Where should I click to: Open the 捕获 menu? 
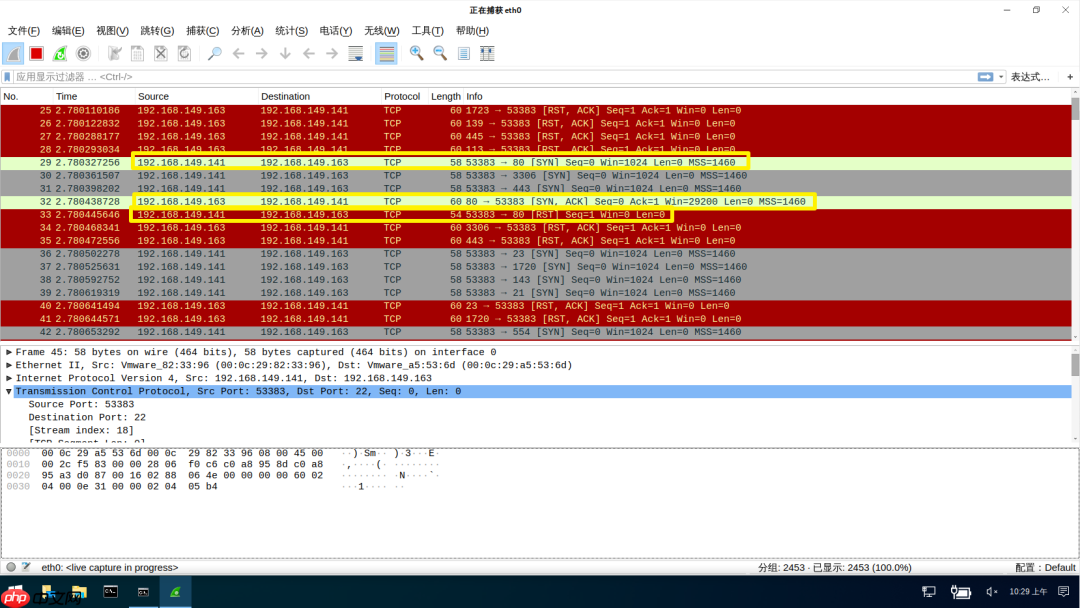(202, 30)
